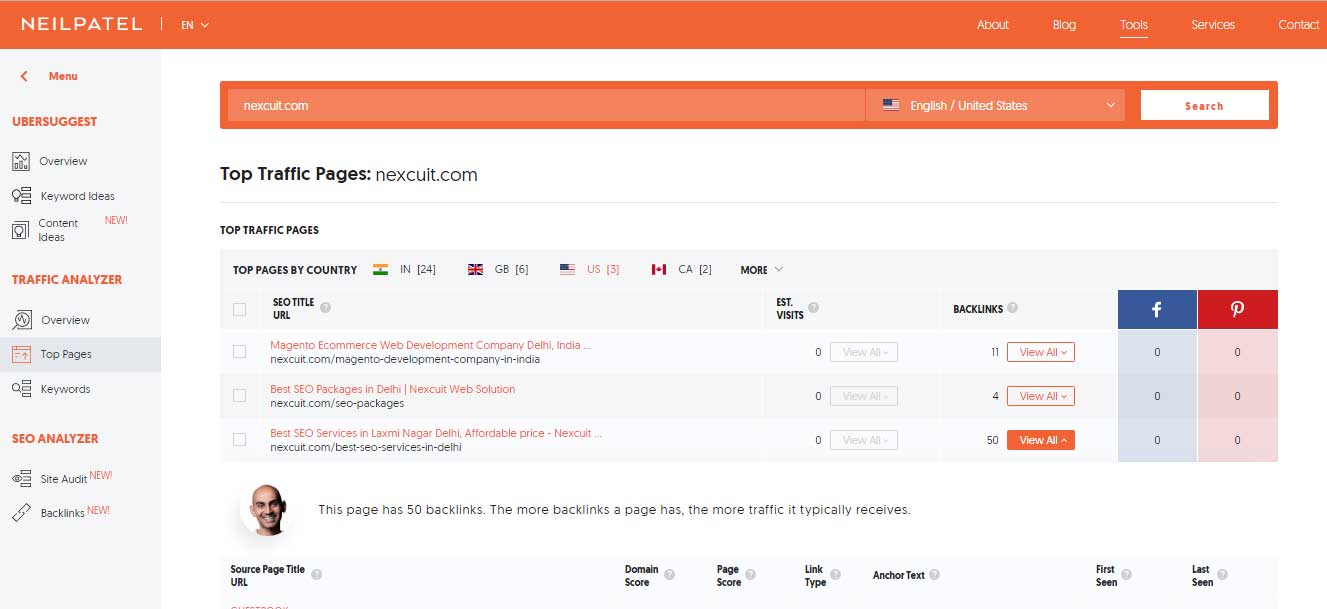1327x609 pixels.
Task: Expand the MORE countries dropdown
Action: point(761,270)
